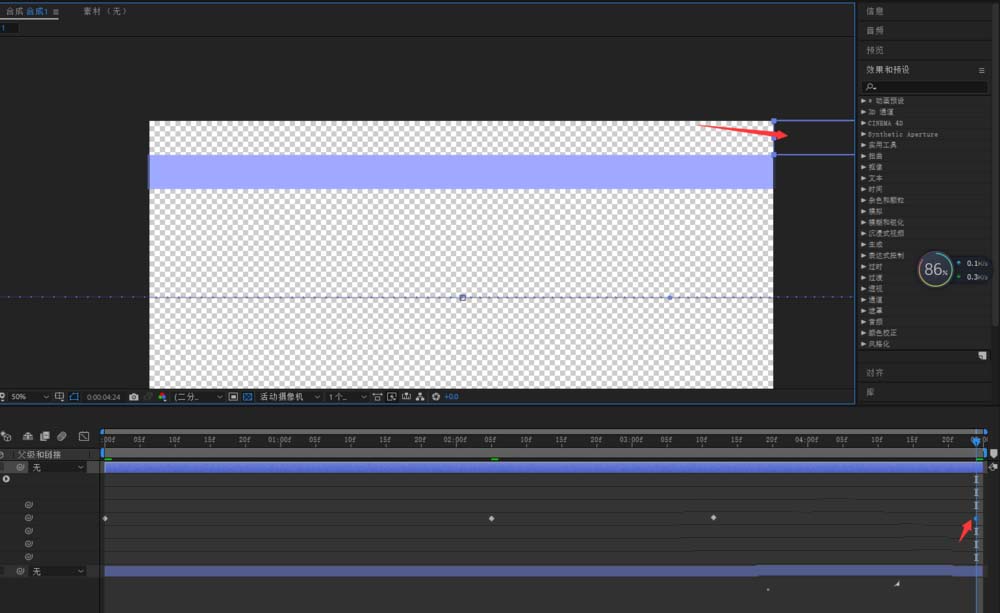The height and width of the screenshot is (613, 1000).
Task: Click the toggle pixel aspect ratio icon
Action: click(377, 397)
